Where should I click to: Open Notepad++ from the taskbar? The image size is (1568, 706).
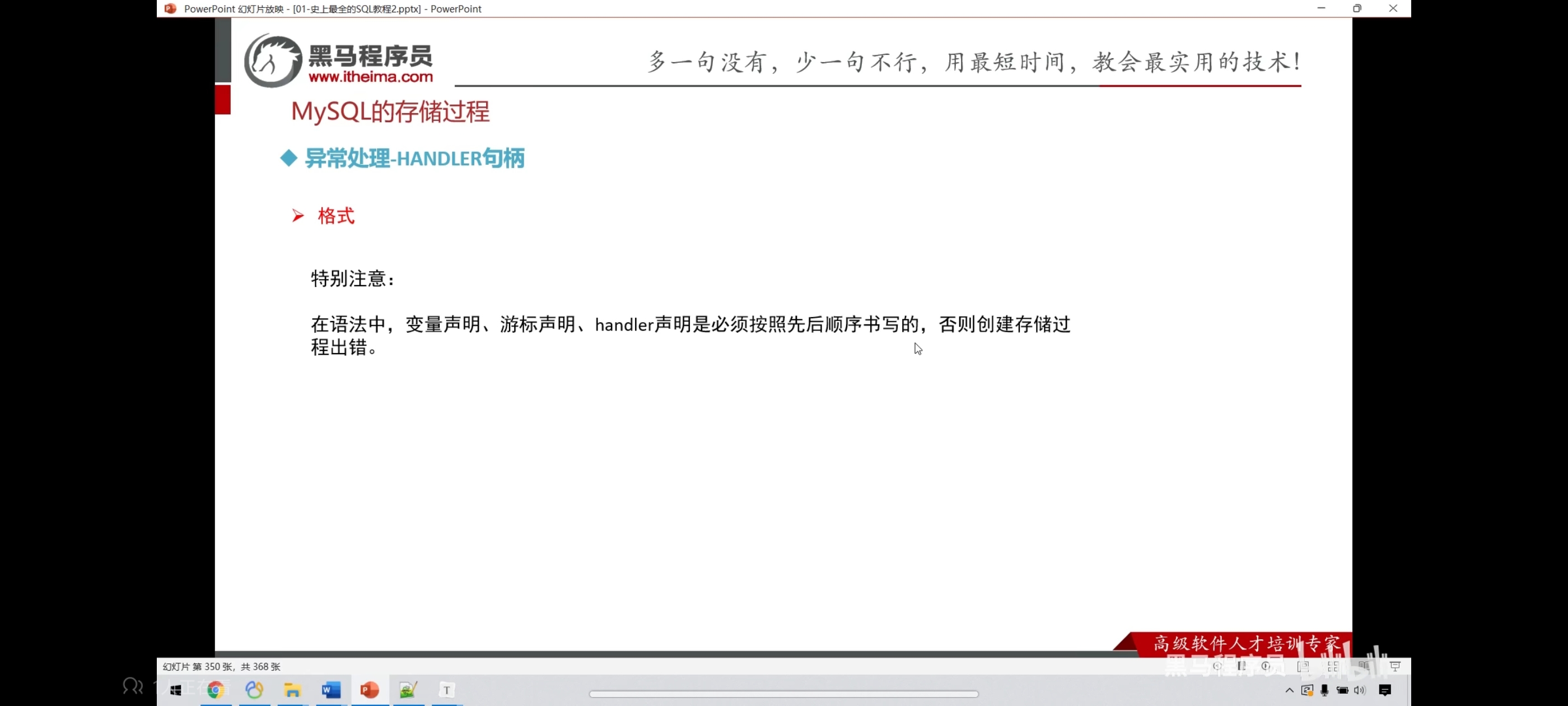408,690
